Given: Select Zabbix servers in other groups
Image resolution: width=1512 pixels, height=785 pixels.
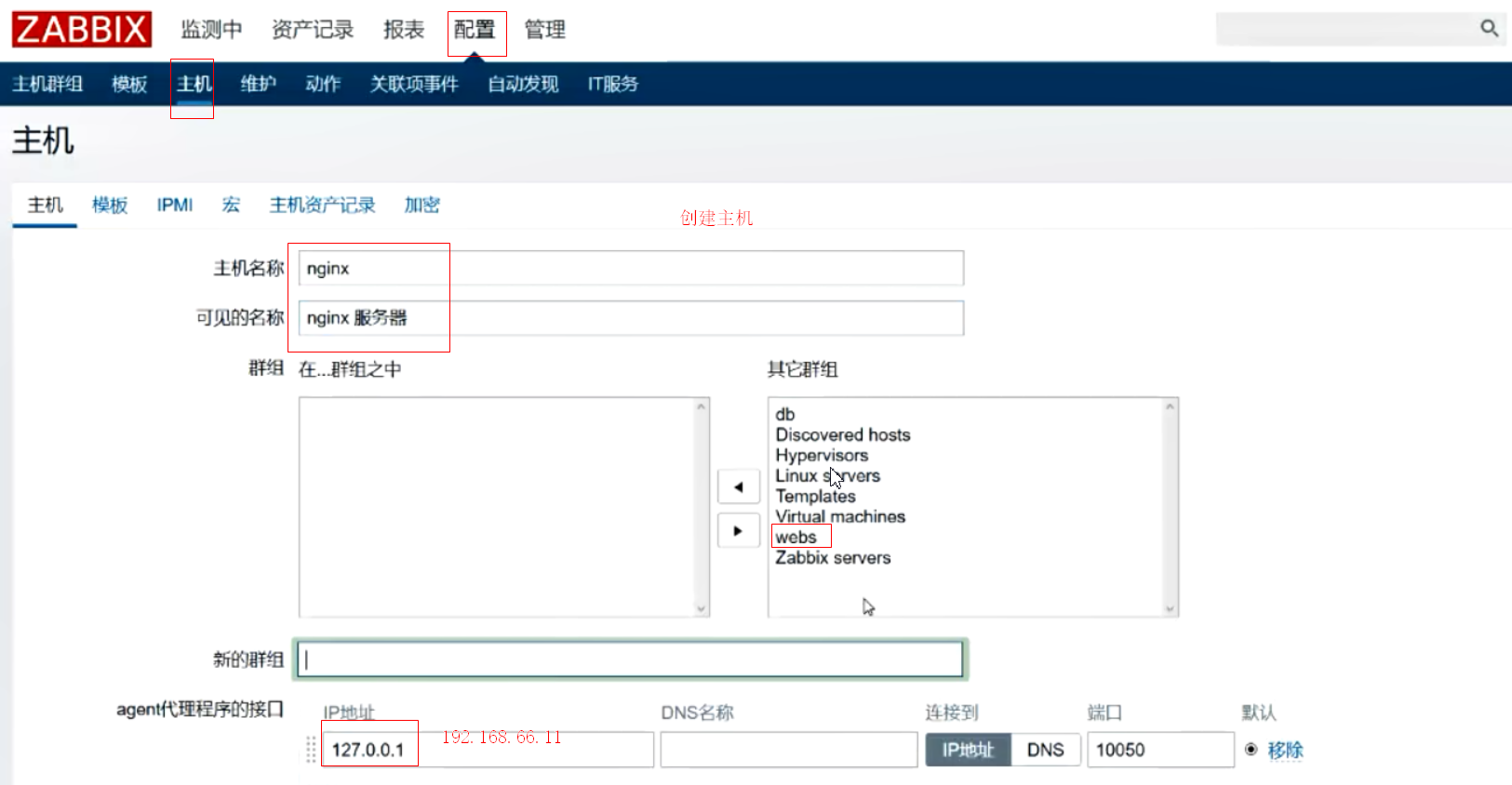Looking at the screenshot, I should [x=833, y=557].
